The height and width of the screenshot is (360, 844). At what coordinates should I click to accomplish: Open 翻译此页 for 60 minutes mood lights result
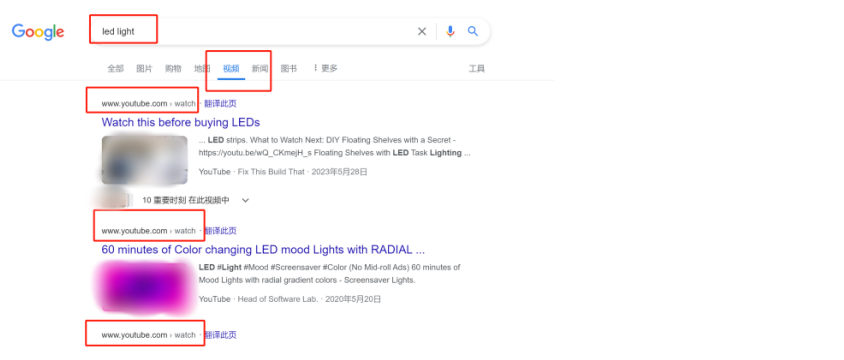220,230
